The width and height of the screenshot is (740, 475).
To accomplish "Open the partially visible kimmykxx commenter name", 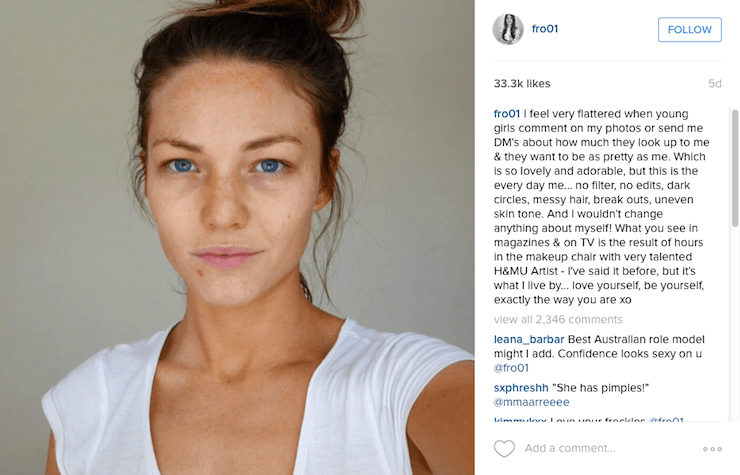I will click(x=520, y=420).
